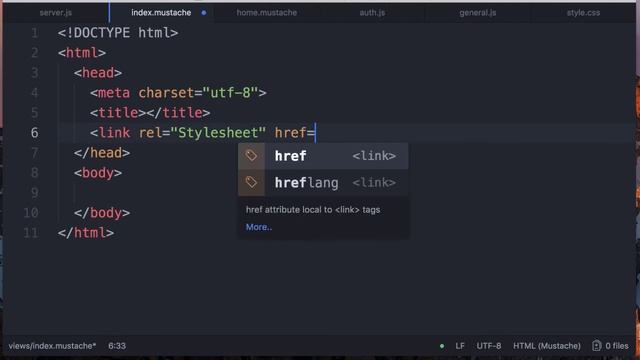The height and width of the screenshot is (360, 640).
Task: Click the 'href attribute local to <link> tags' description
Action: [313, 210]
